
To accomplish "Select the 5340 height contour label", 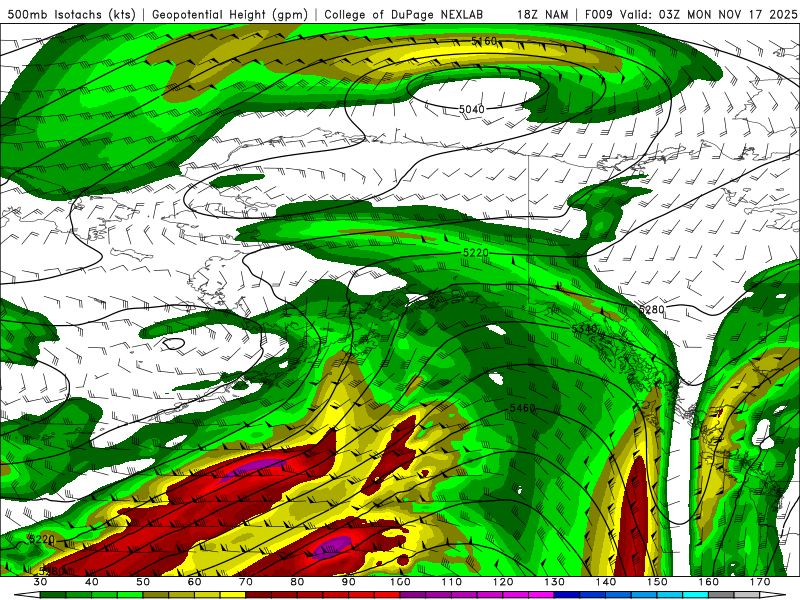I will (x=585, y=329).
